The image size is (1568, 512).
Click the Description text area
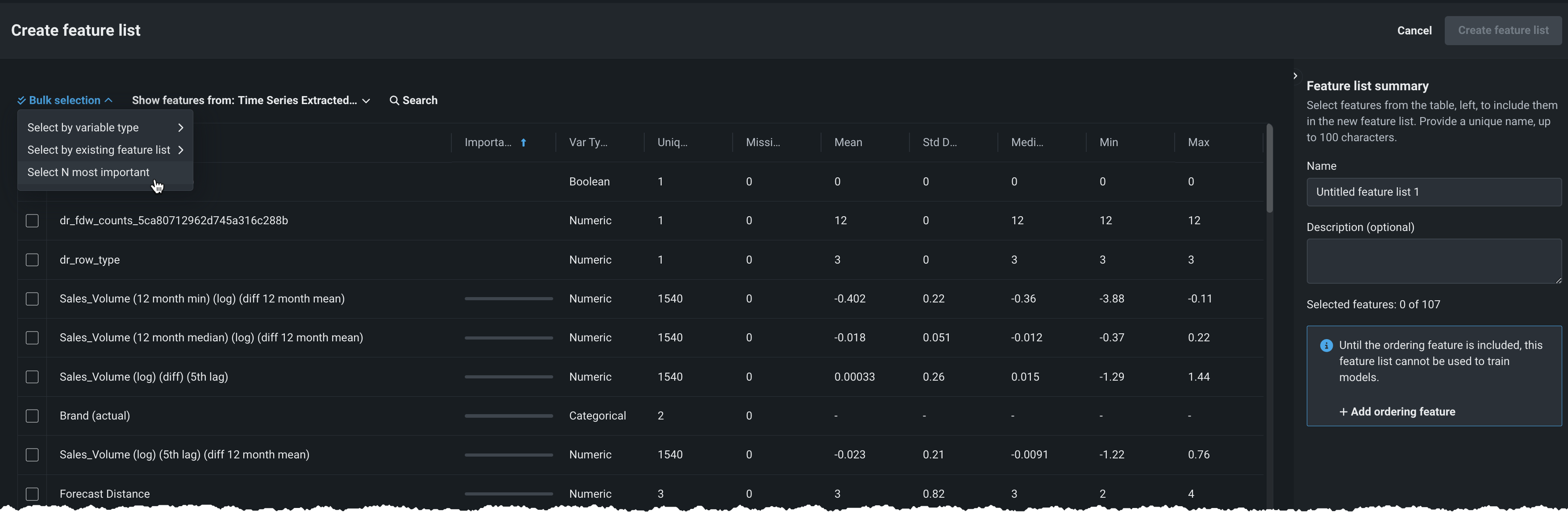pyautogui.click(x=1433, y=261)
